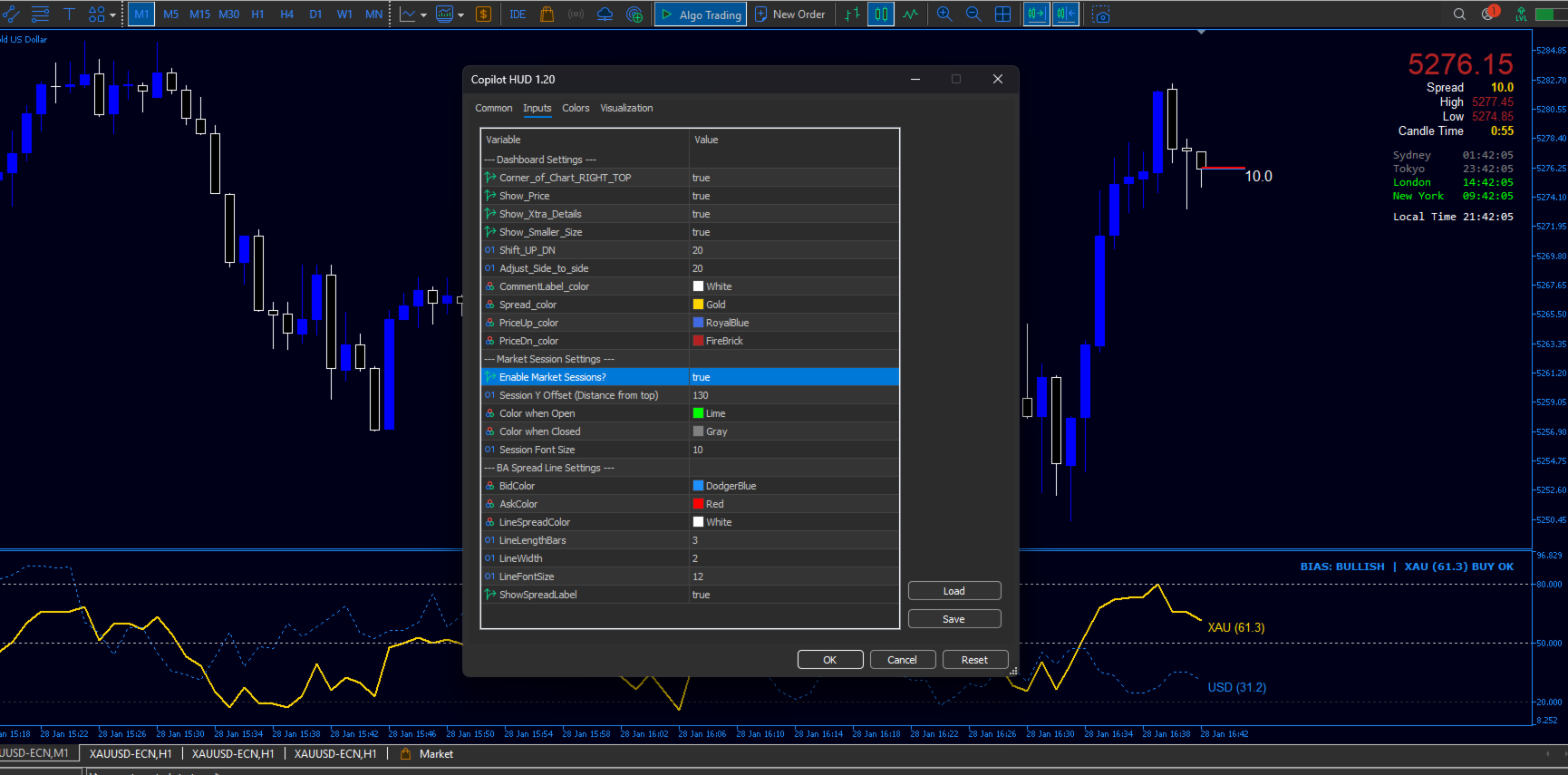Open the indicators list icon

408,15
